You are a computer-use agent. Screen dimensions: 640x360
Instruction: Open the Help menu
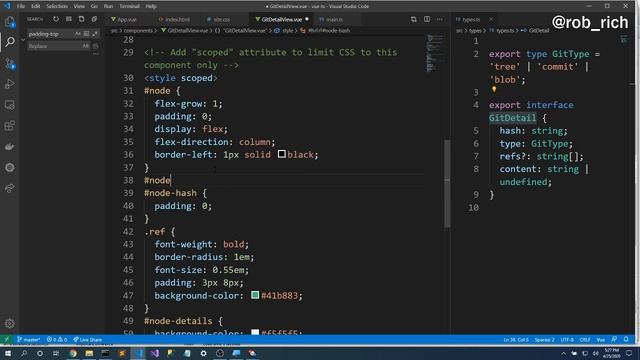coord(151,6)
